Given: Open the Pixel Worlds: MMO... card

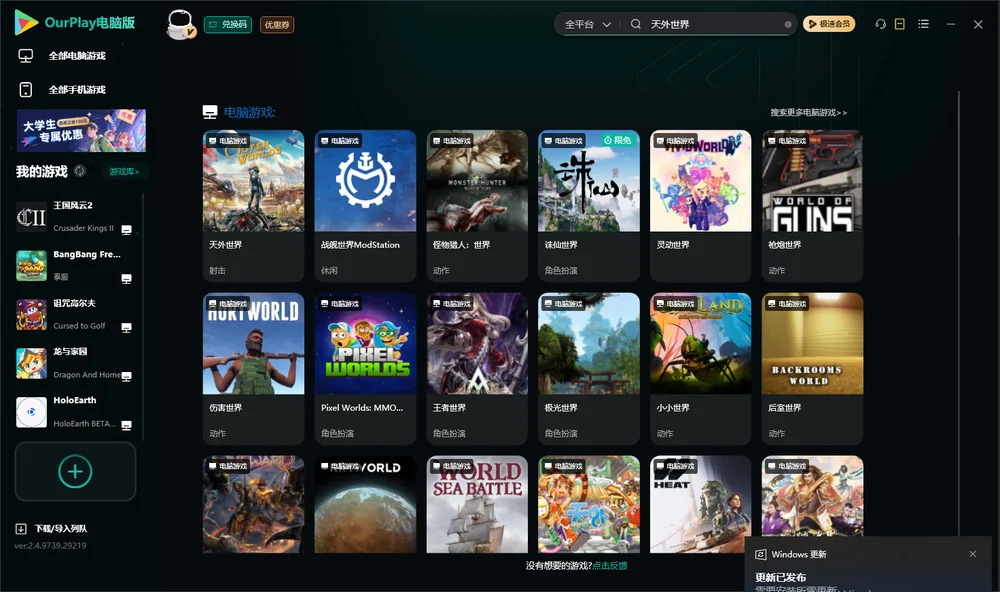Looking at the screenshot, I should pyautogui.click(x=365, y=368).
